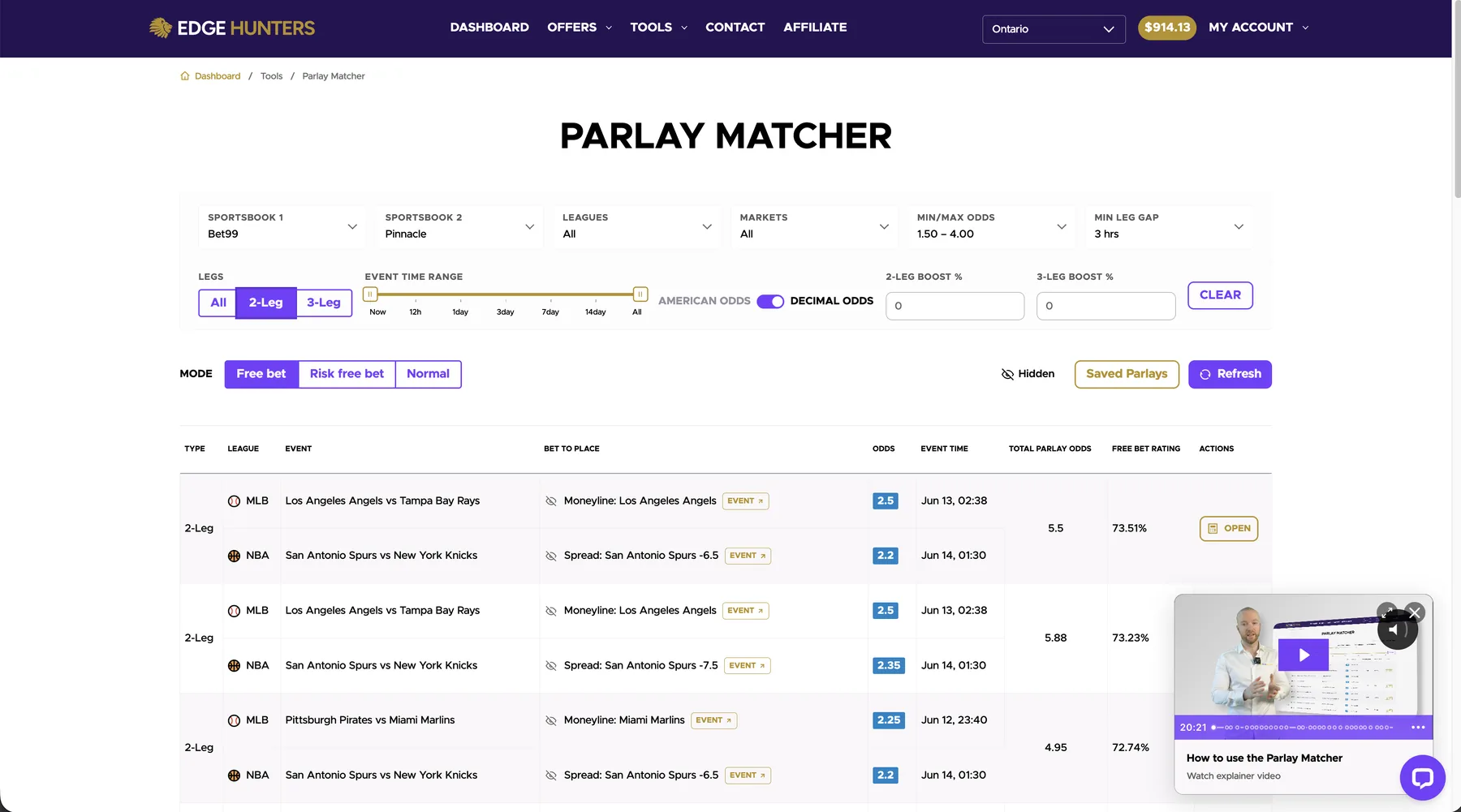This screenshot has width=1461, height=812.
Task: Select the 2-Leg filter
Action: (266, 303)
